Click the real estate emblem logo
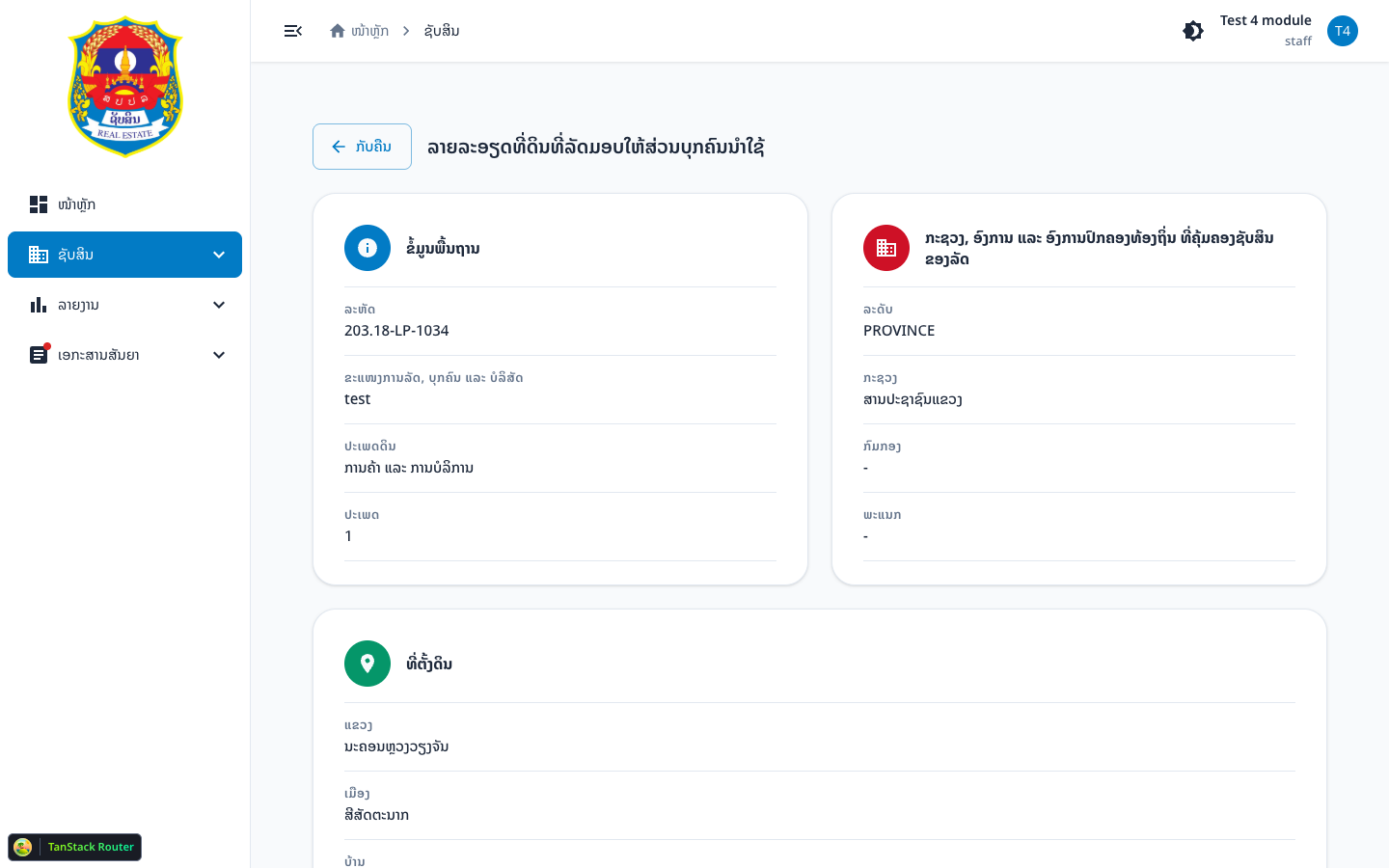Image resolution: width=1389 pixels, height=868 pixels. pyautogui.click(x=125, y=87)
